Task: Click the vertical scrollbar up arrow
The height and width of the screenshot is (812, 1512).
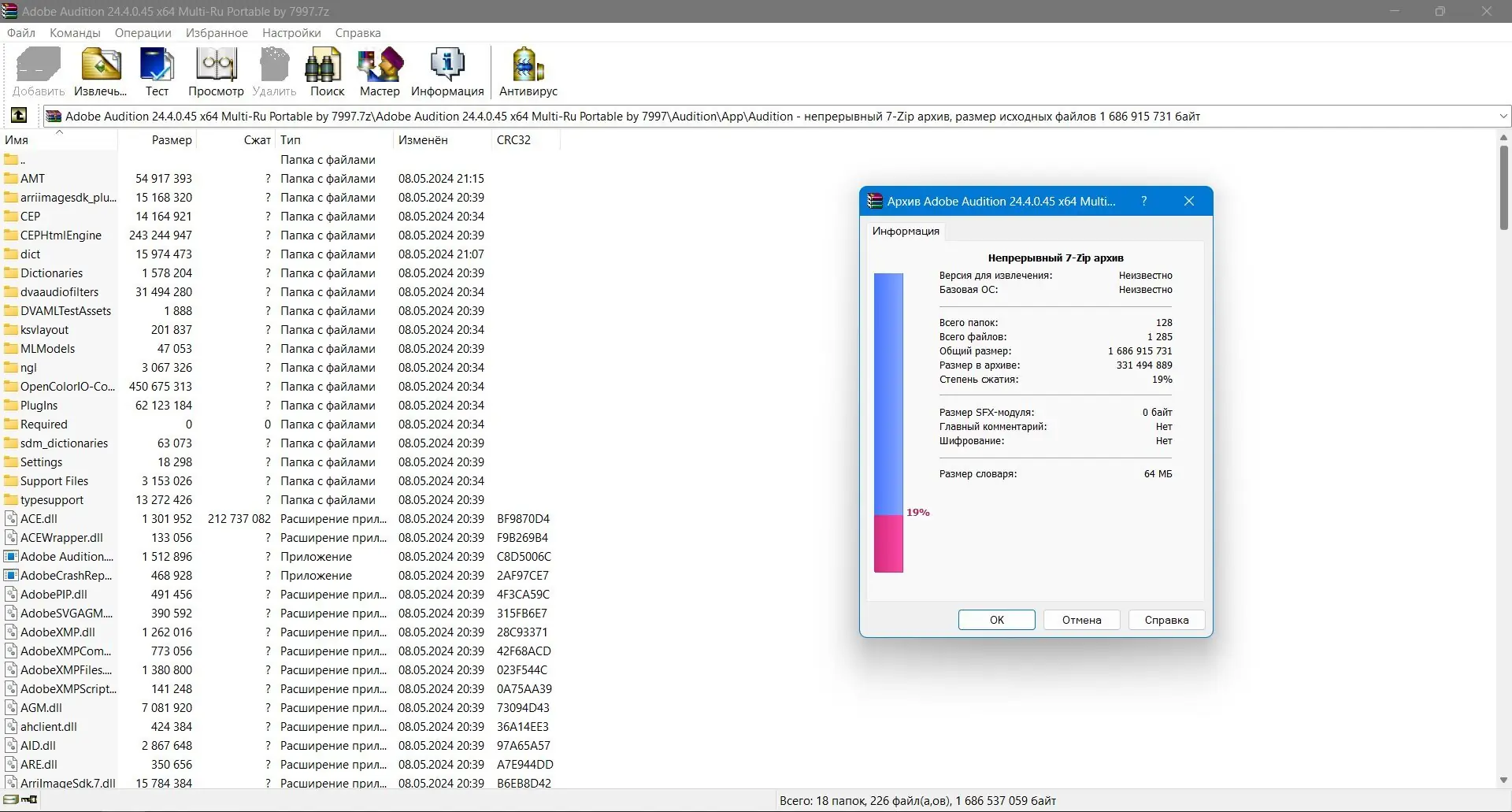Action: coord(1503,138)
